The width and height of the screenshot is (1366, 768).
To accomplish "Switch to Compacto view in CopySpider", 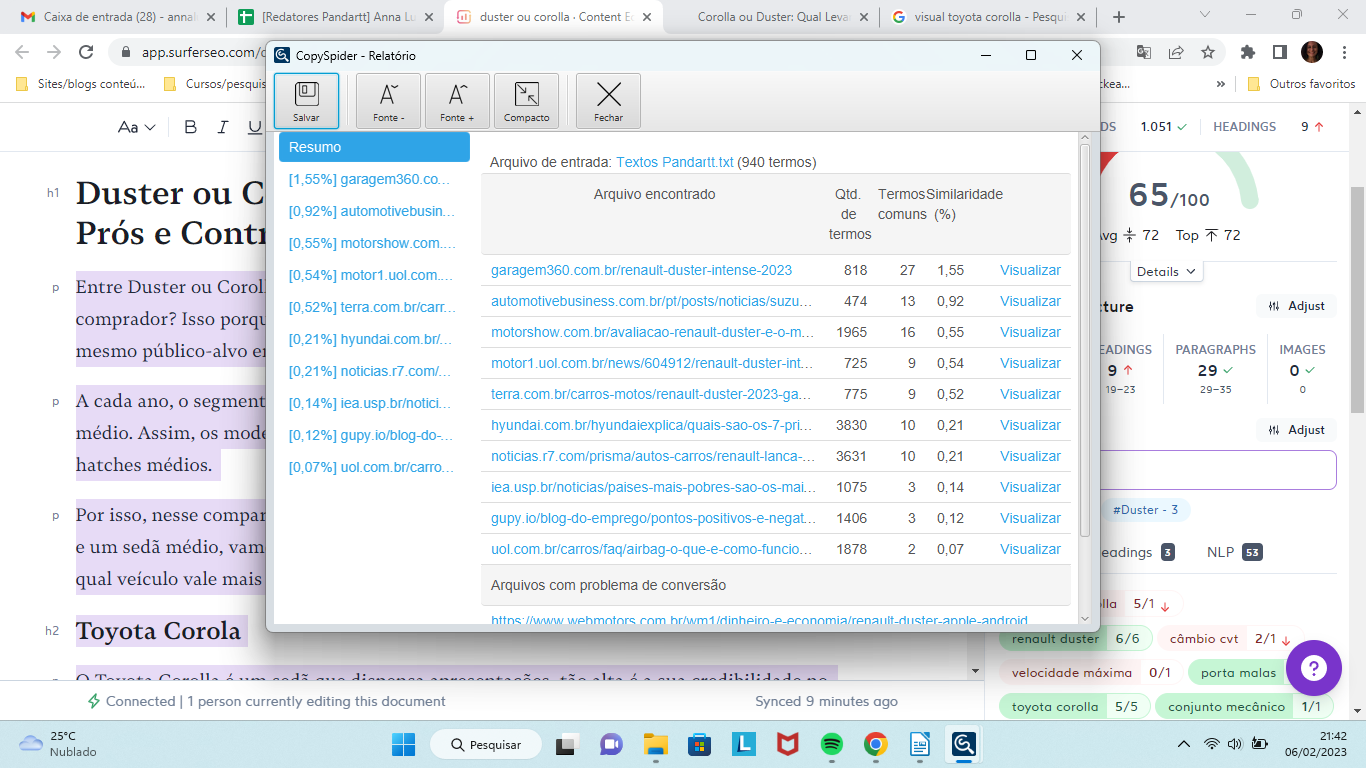I will coord(526,101).
